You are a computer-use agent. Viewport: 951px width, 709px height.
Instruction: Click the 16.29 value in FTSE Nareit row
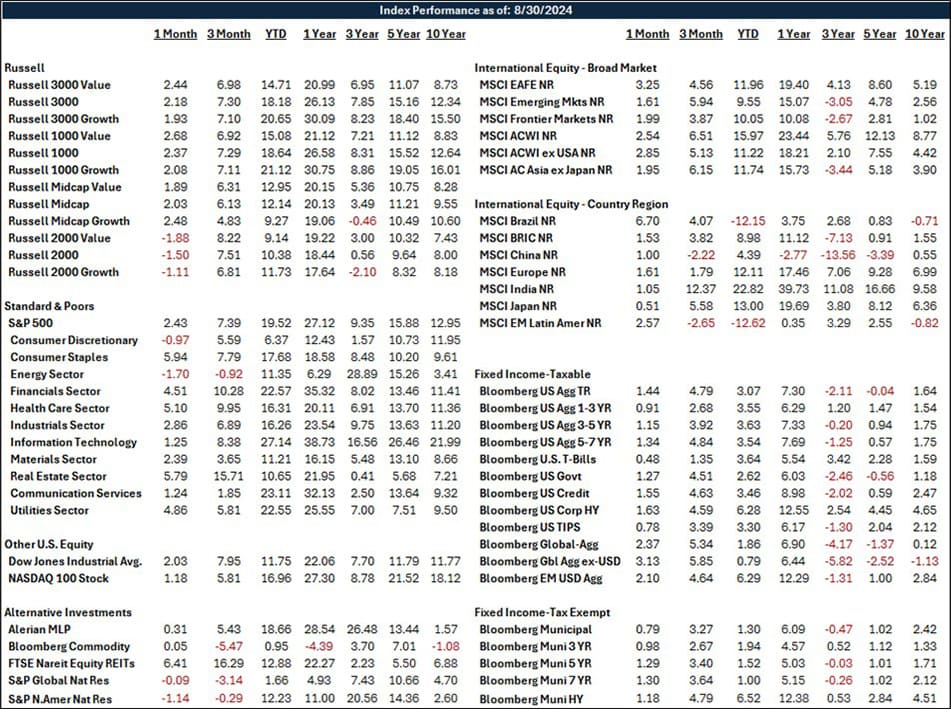228,663
